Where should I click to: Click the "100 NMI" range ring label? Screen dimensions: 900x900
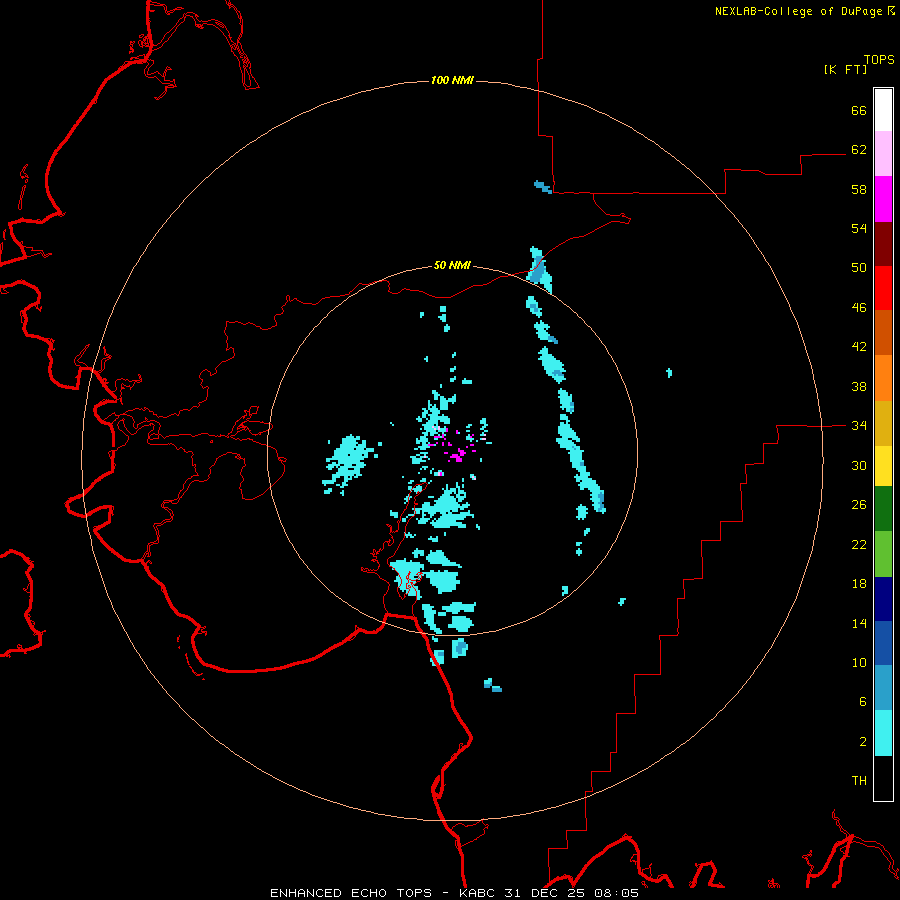(452, 80)
